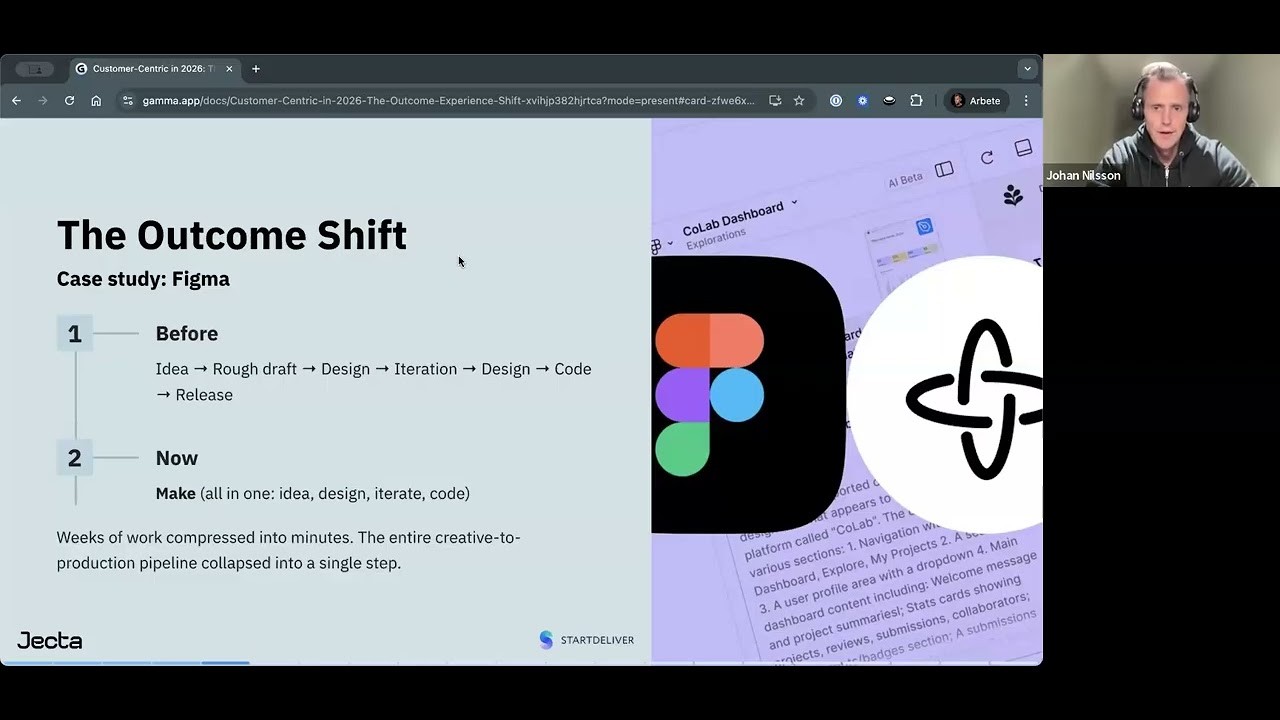Click the step number 2 marker
The image size is (1280, 720).
75,458
